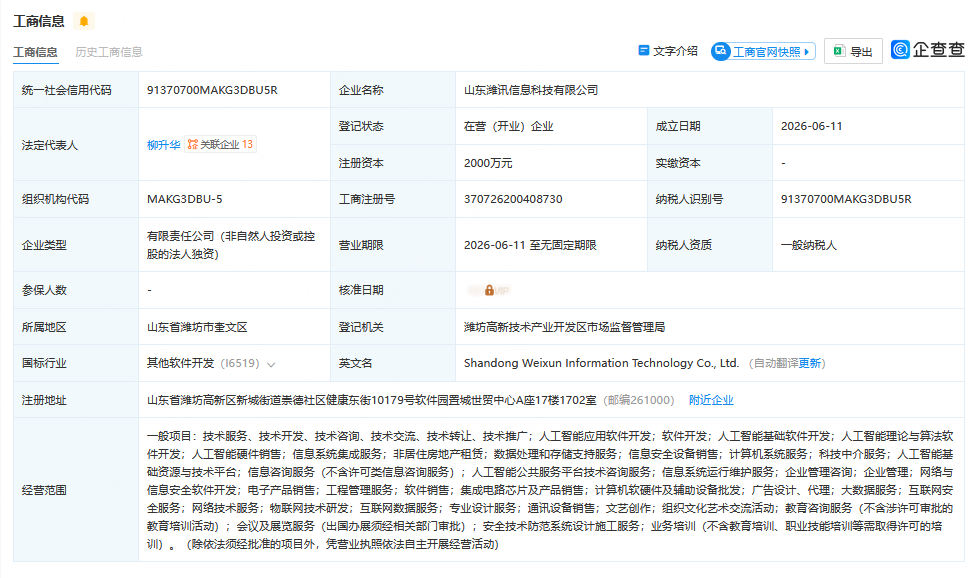Image resolution: width=973 pixels, height=578 pixels.
Task: Click registration authority 潍坊高新技术产业开发区市场监督管理局
Action: 564,327
